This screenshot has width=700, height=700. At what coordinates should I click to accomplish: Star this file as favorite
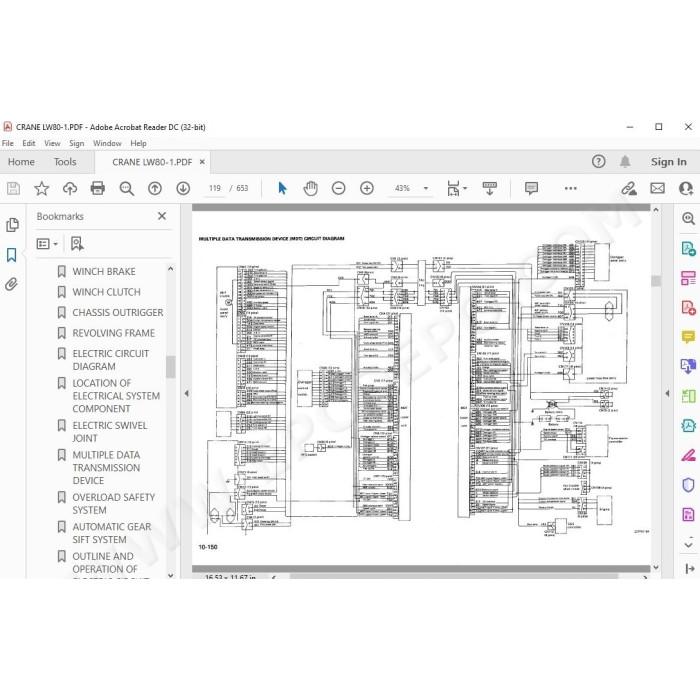(42, 188)
